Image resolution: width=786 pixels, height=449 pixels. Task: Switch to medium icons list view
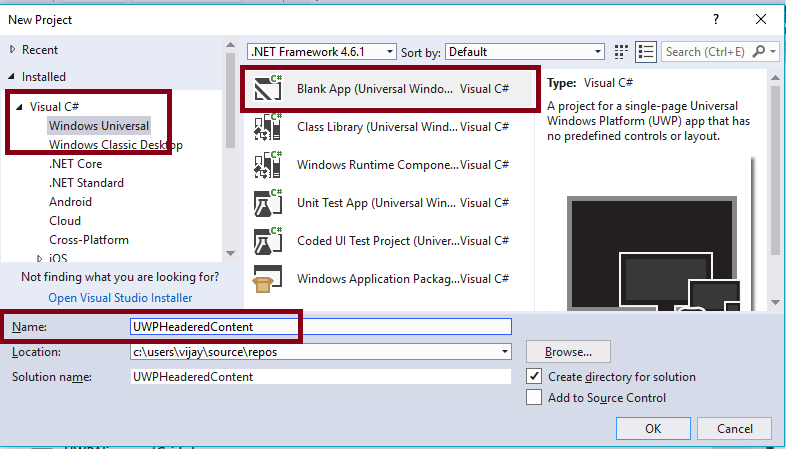click(x=646, y=52)
